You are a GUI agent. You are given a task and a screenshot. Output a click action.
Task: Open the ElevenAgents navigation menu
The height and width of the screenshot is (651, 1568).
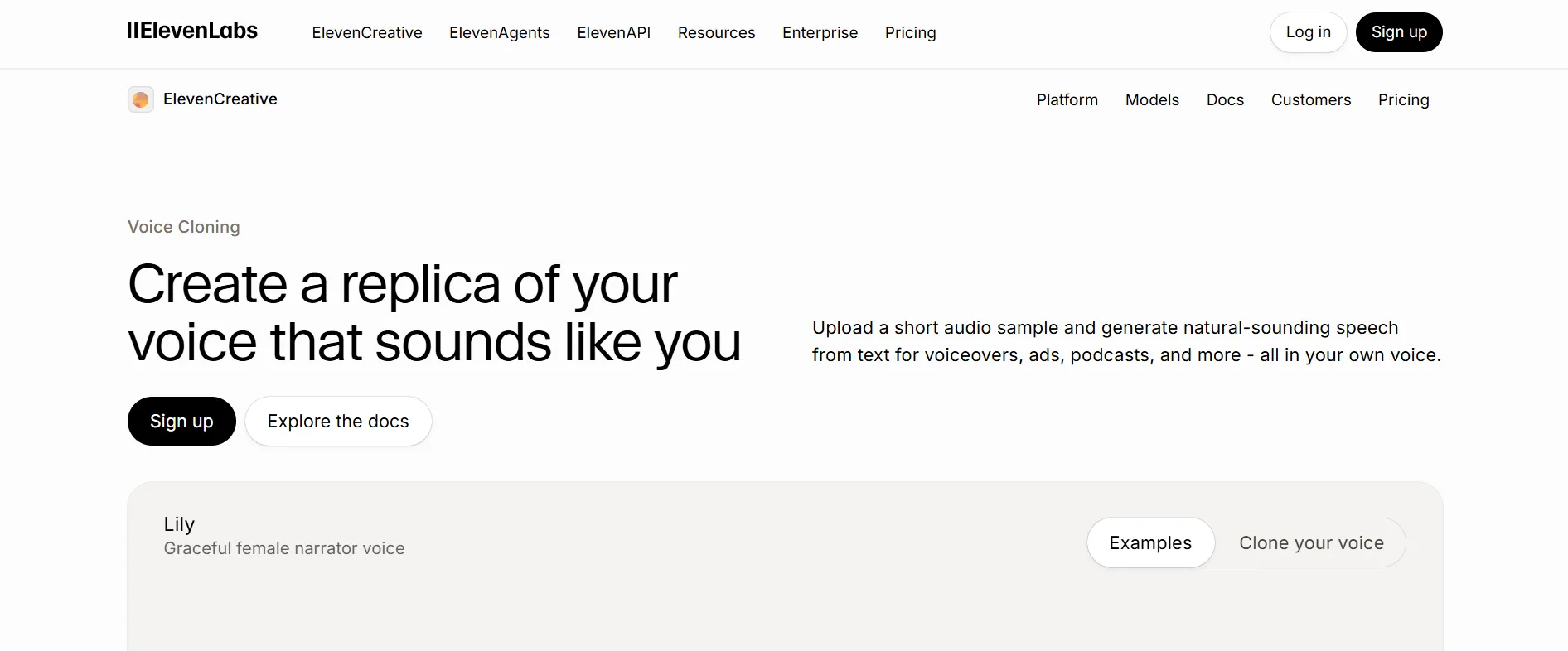[x=500, y=32]
